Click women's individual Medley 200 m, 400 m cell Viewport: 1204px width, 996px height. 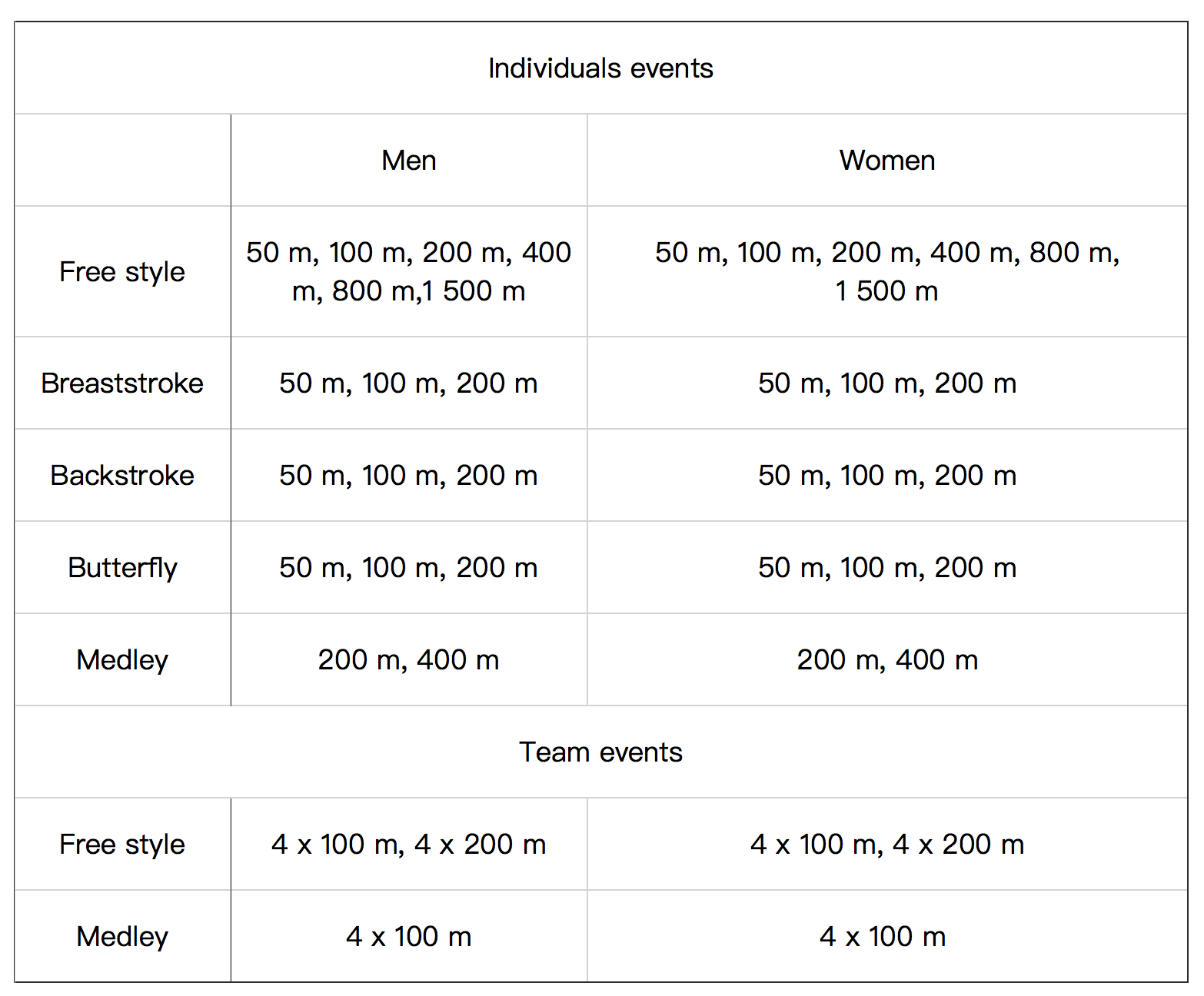coord(887,660)
